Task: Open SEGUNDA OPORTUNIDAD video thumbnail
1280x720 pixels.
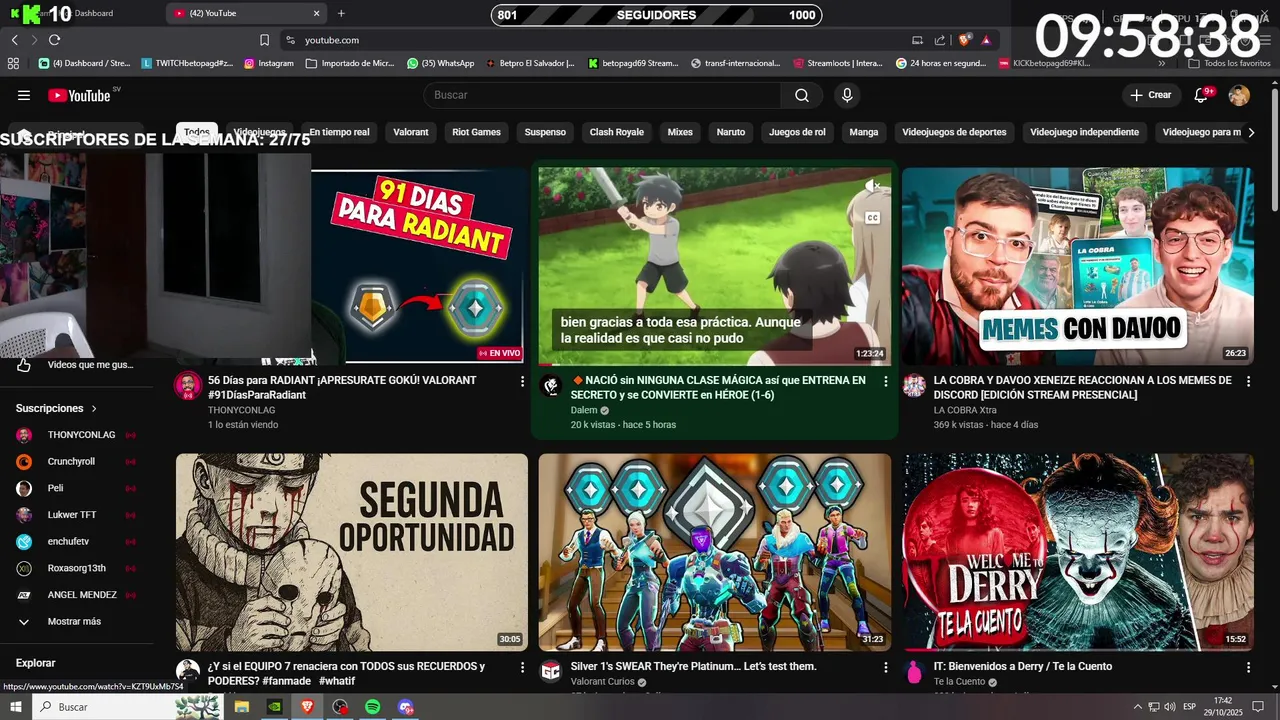Action: [x=352, y=552]
